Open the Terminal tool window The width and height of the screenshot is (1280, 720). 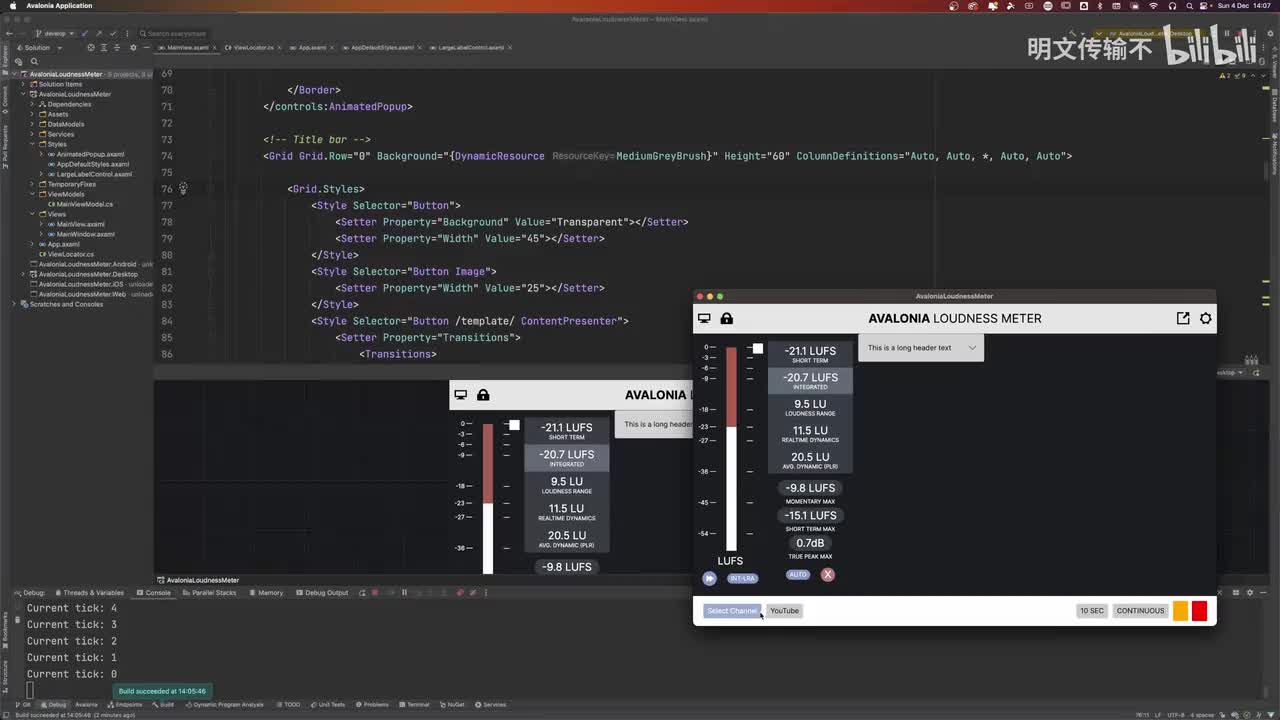(x=414, y=705)
